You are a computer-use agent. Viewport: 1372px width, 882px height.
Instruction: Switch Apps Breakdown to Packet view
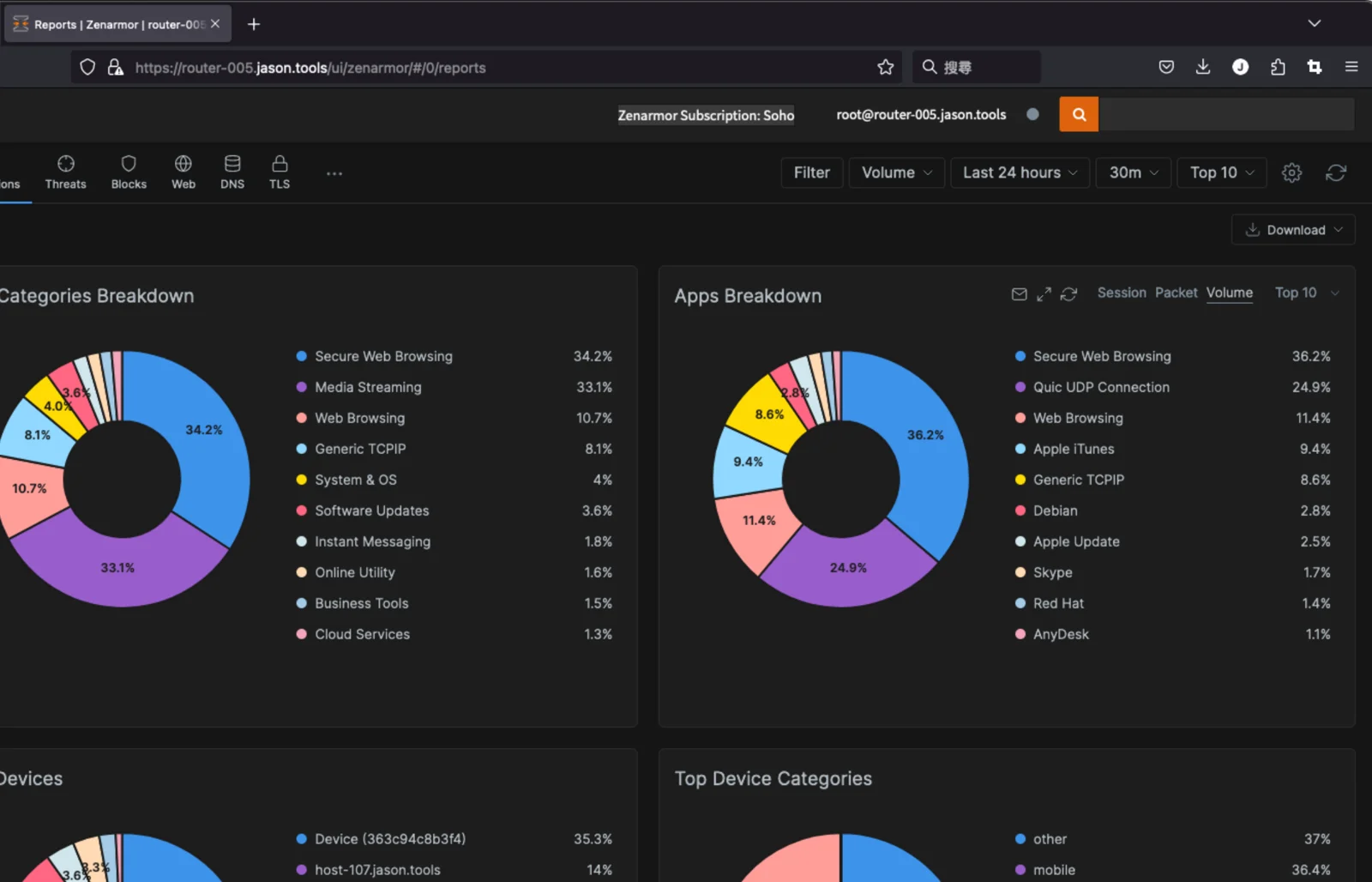tap(1176, 293)
